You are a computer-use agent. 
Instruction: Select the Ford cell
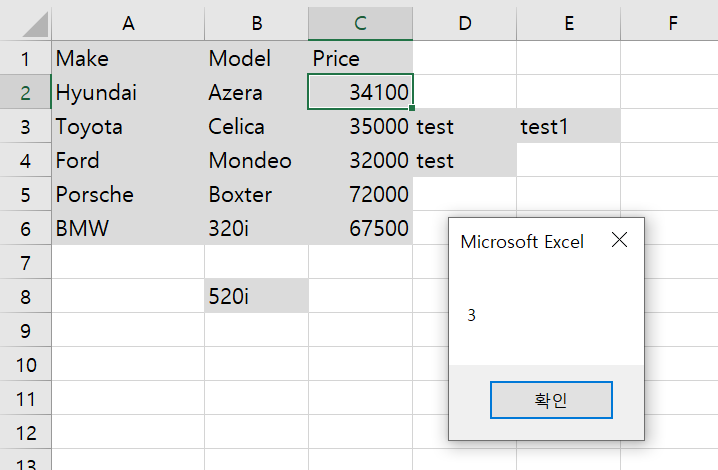click(x=128, y=160)
